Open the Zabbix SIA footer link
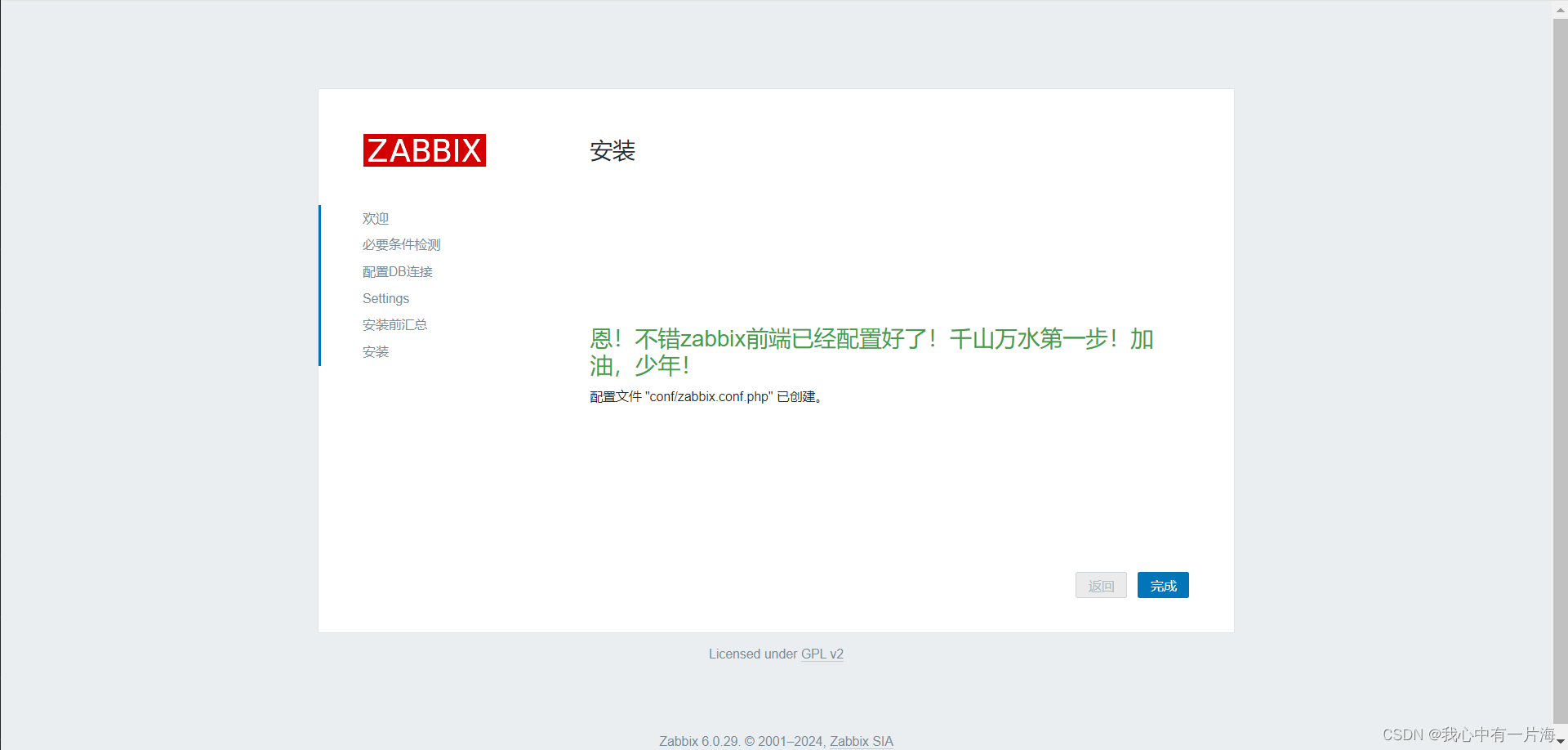Image resolution: width=1568 pixels, height=750 pixels. click(x=862, y=741)
